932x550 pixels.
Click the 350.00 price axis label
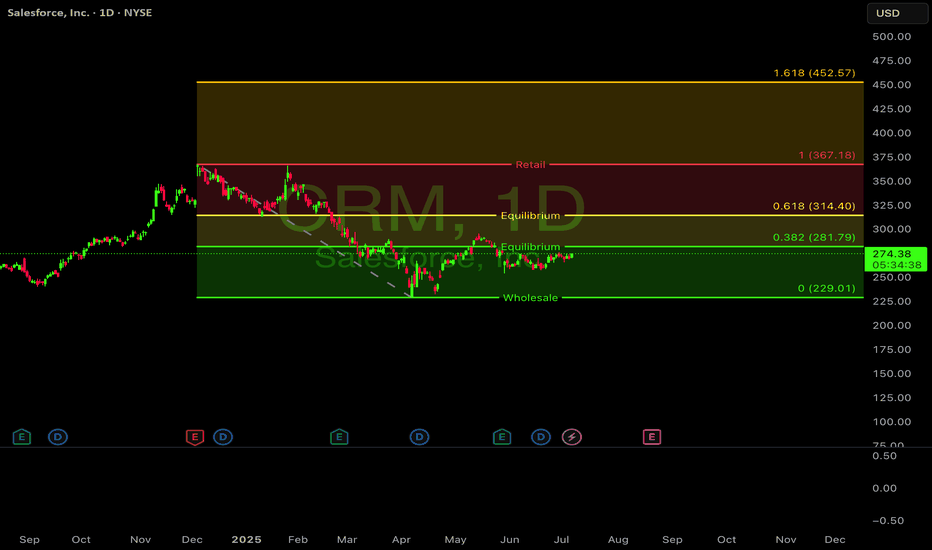[x=892, y=181]
